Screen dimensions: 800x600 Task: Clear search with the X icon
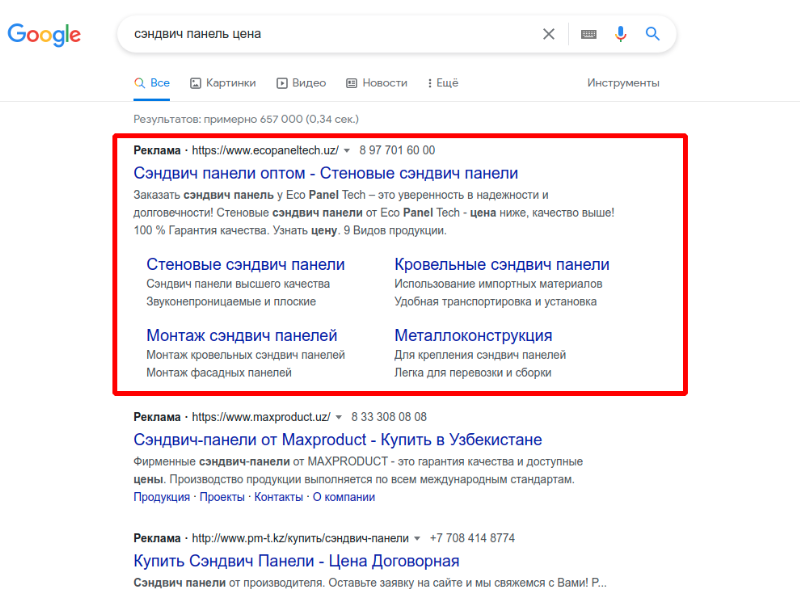[x=548, y=34]
